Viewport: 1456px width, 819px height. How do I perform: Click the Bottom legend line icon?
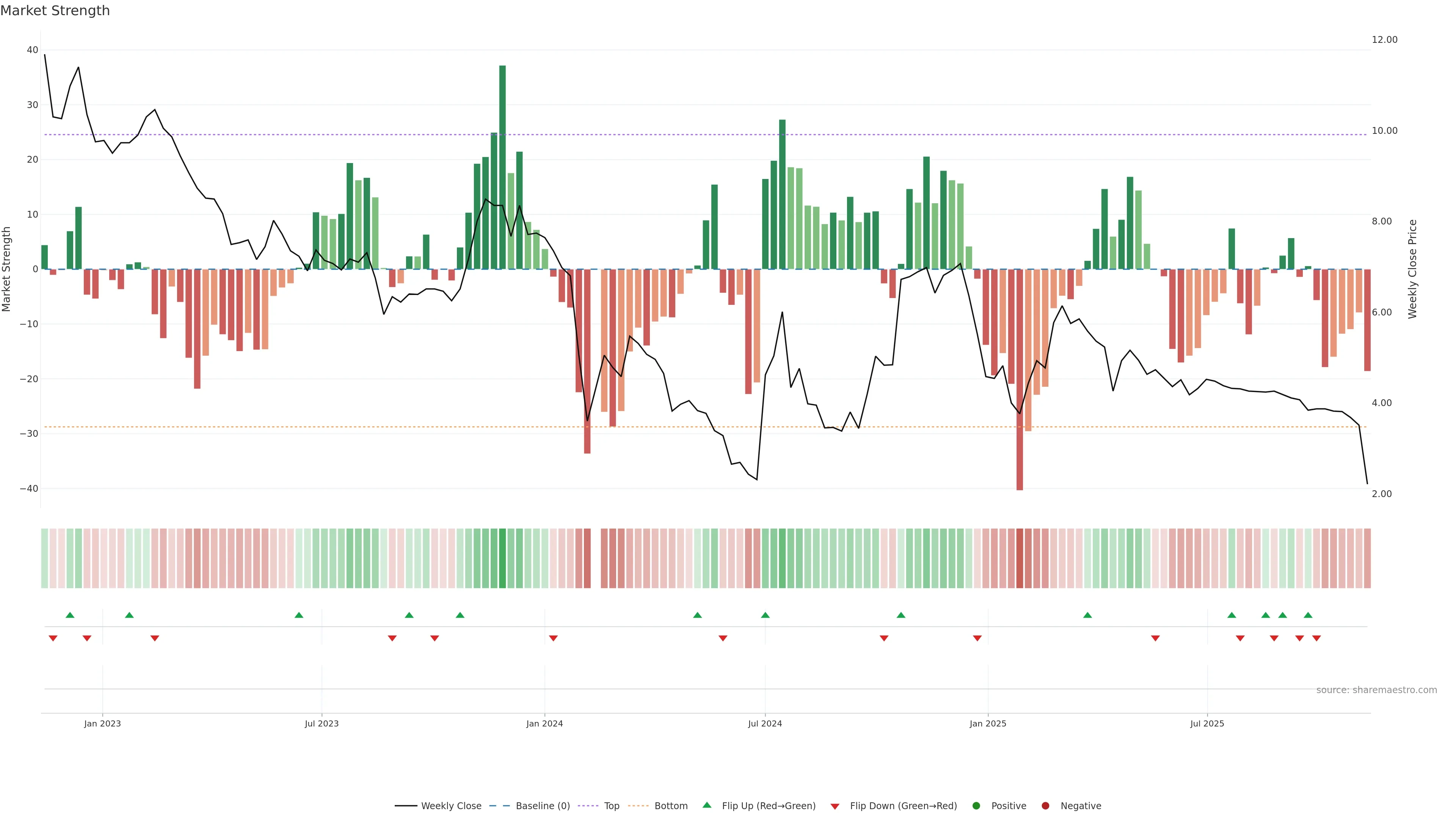(638, 805)
